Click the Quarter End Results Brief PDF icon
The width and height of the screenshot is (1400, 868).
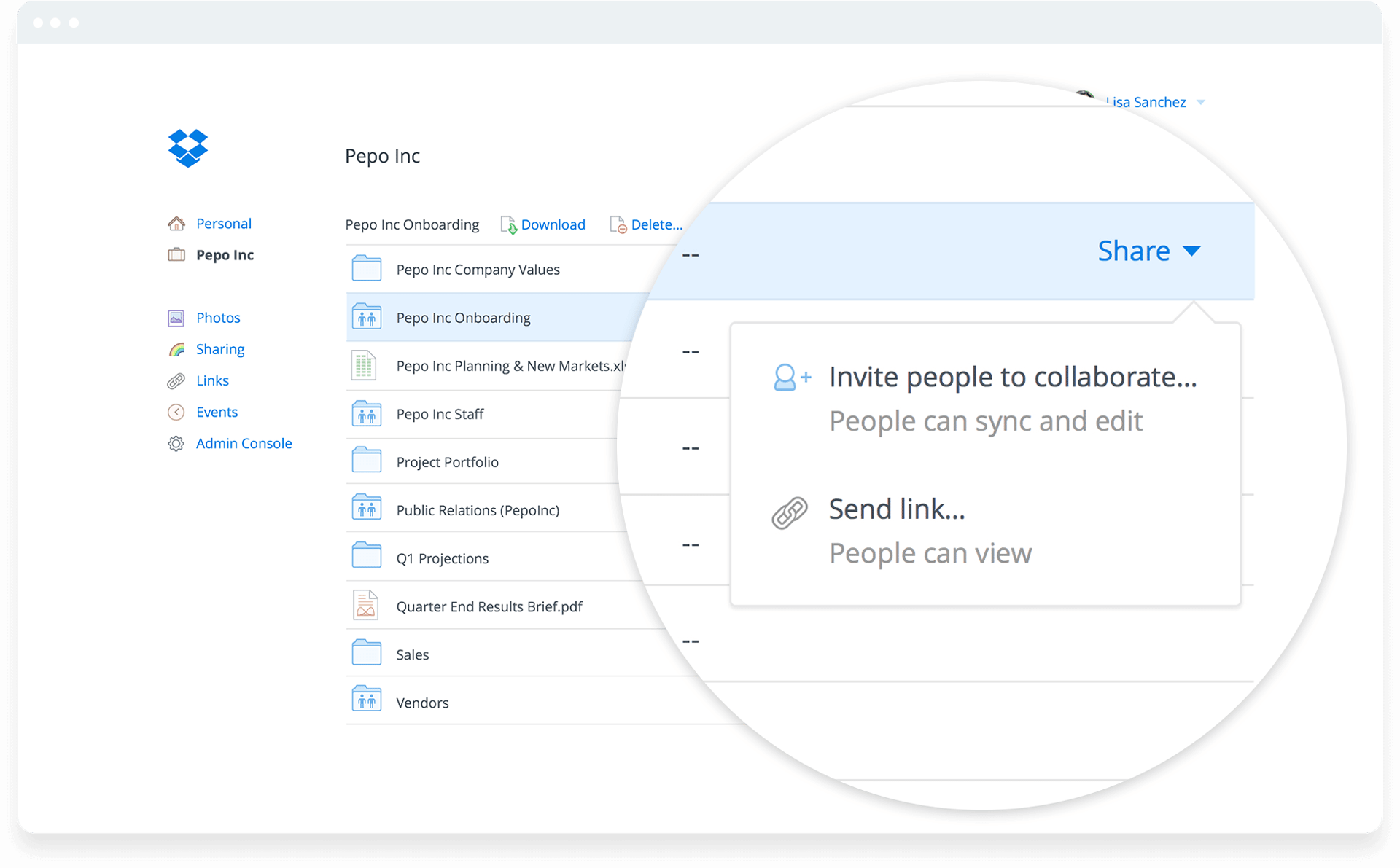tap(366, 606)
